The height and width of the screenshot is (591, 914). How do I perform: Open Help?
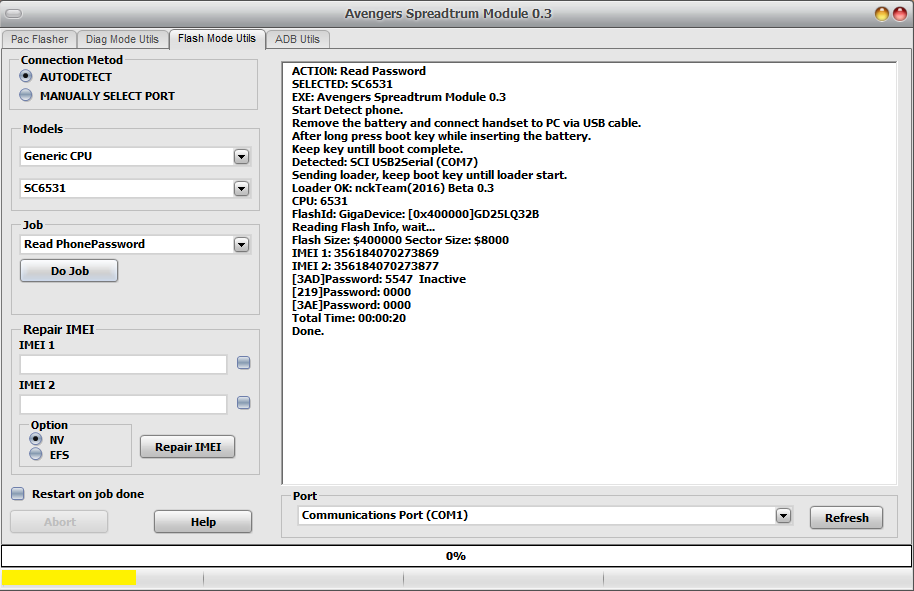tap(203, 522)
